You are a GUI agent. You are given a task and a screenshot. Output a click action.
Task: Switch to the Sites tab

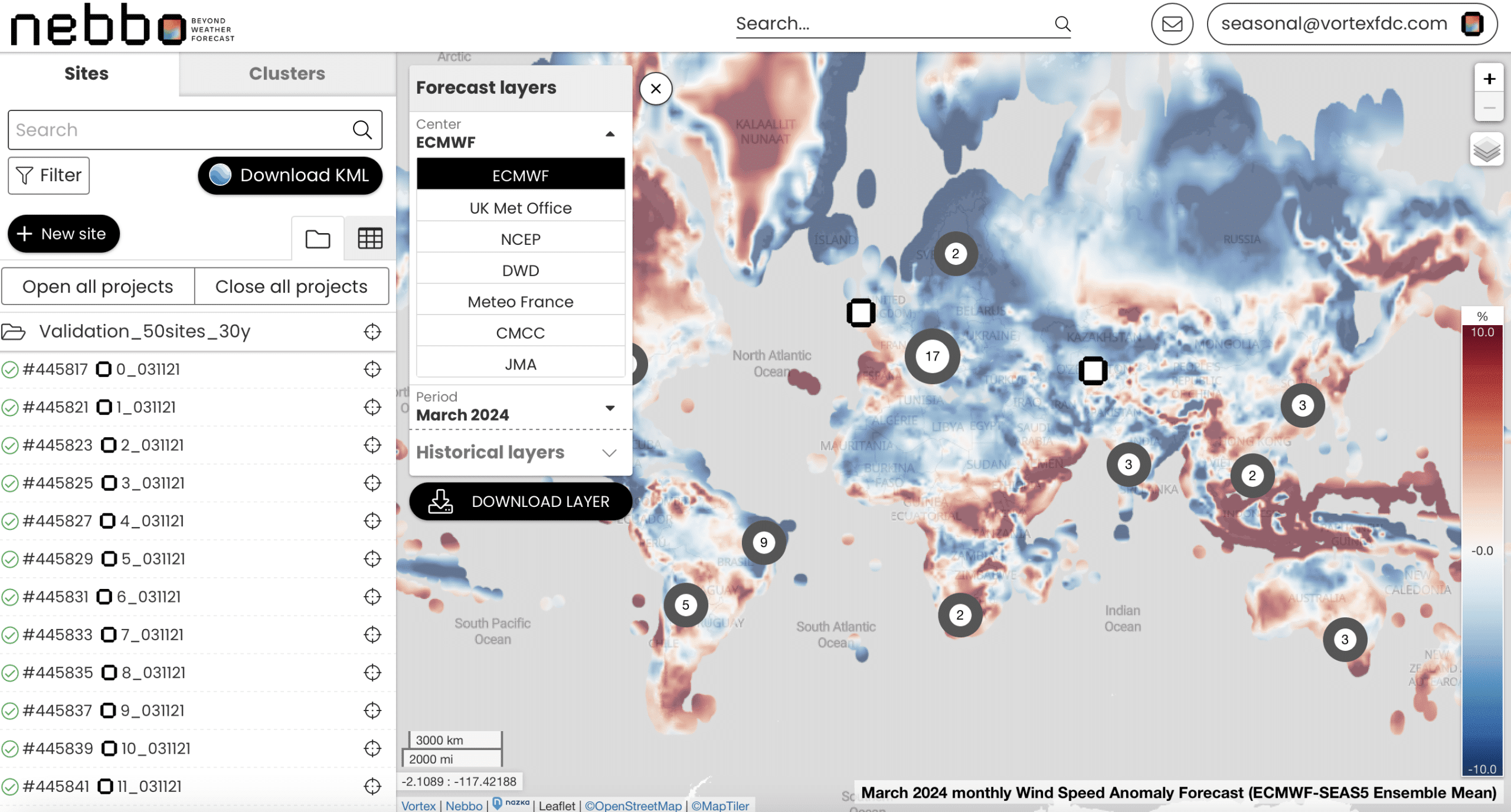(87, 74)
